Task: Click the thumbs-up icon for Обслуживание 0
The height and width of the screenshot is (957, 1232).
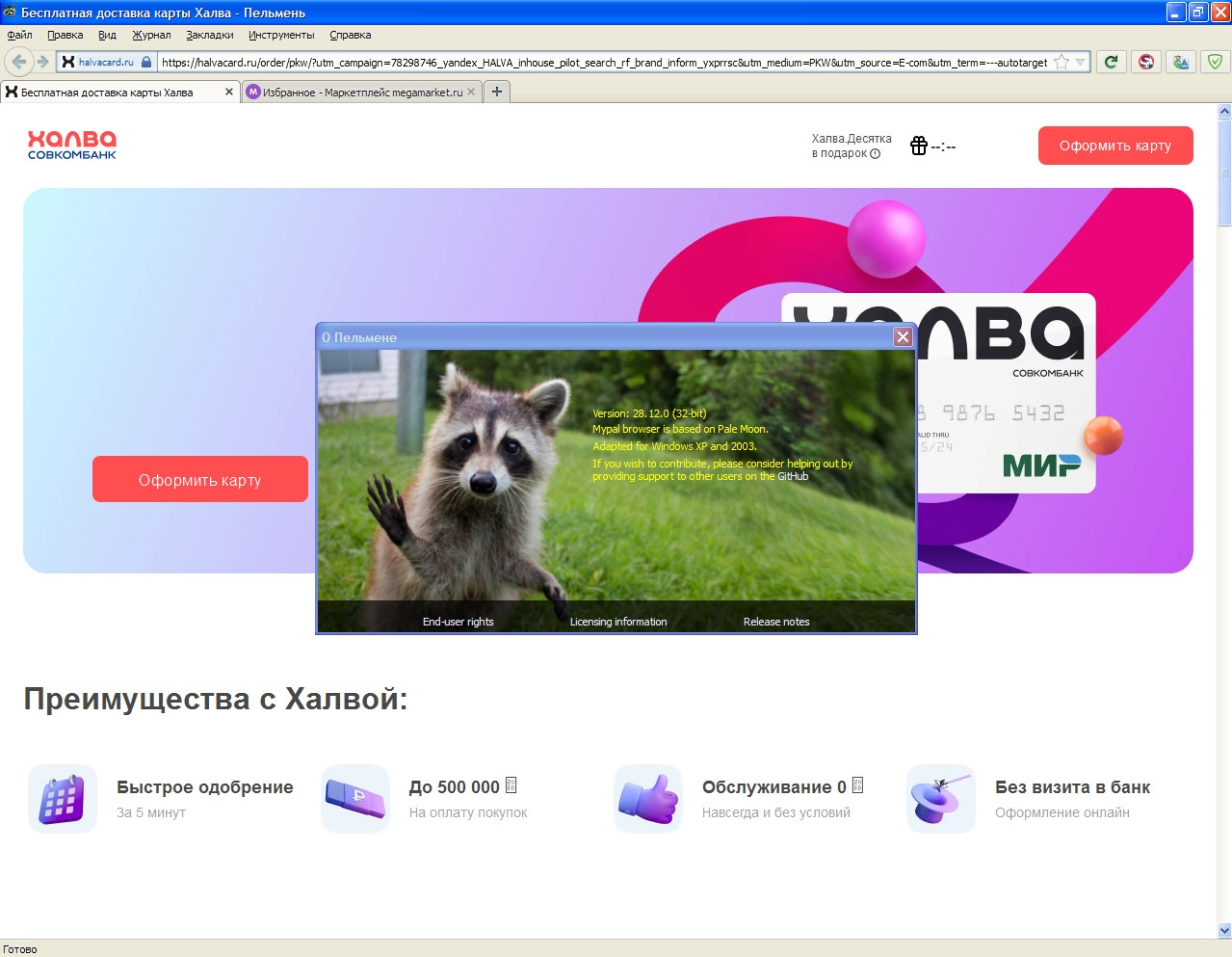Action: tap(648, 799)
